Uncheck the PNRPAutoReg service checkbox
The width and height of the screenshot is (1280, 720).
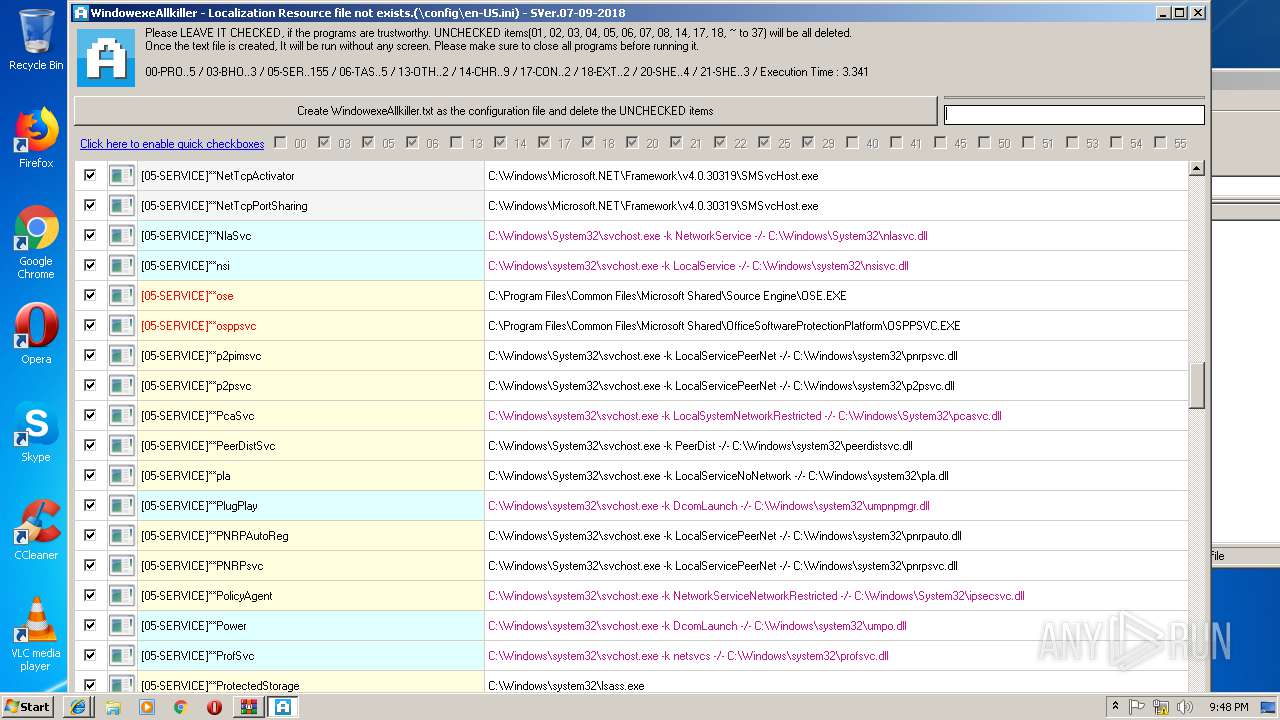tap(90, 535)
